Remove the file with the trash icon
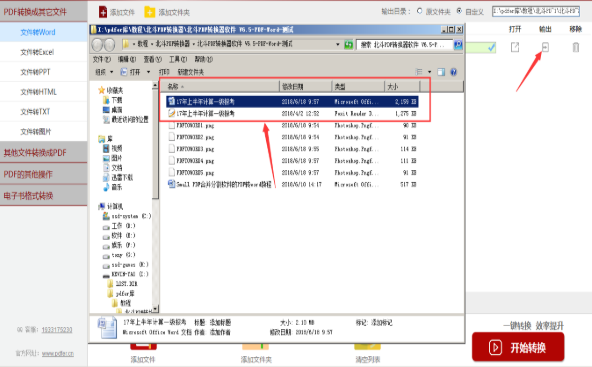 [x=576, y=47]
